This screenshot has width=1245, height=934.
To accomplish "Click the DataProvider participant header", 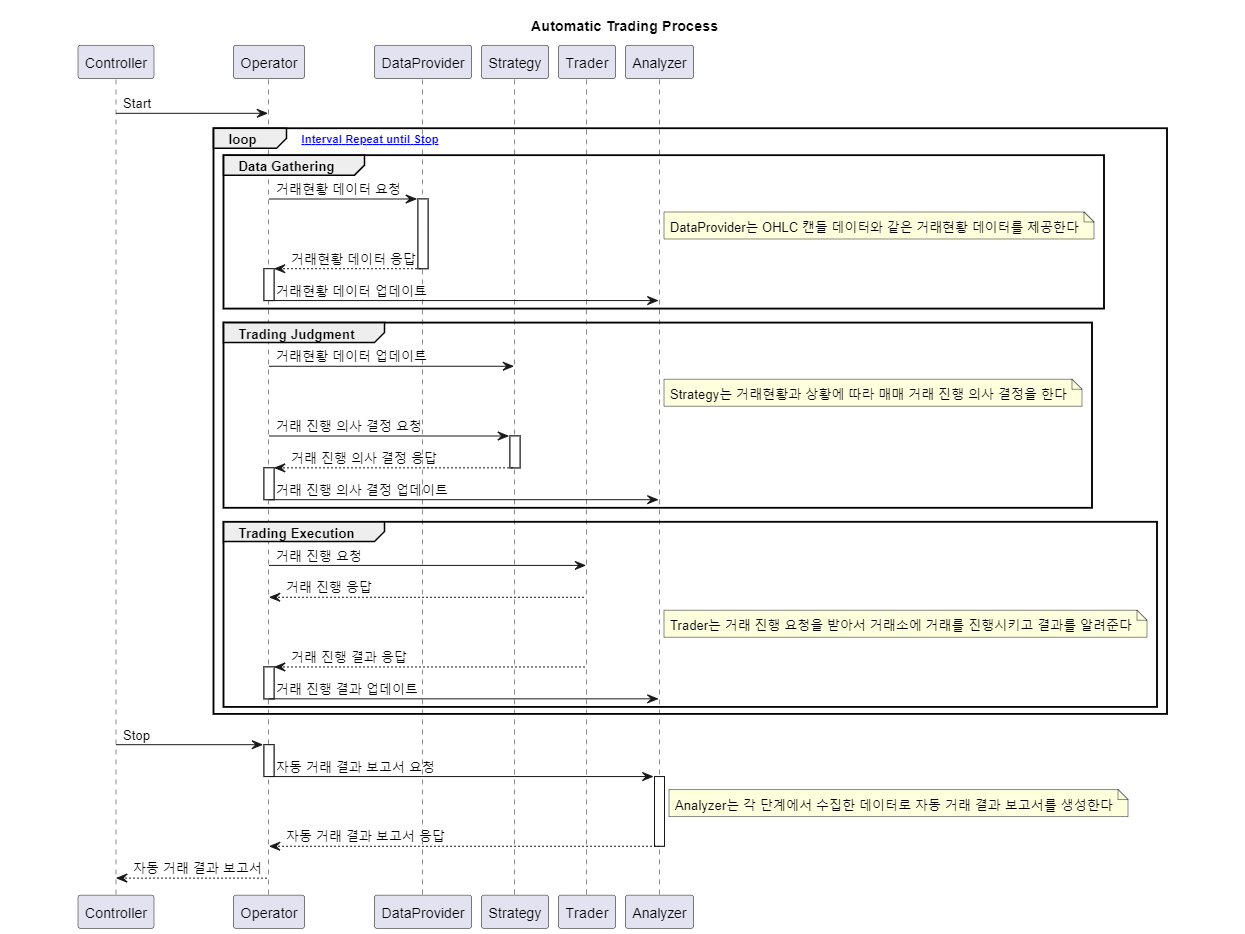I will 422,61.
